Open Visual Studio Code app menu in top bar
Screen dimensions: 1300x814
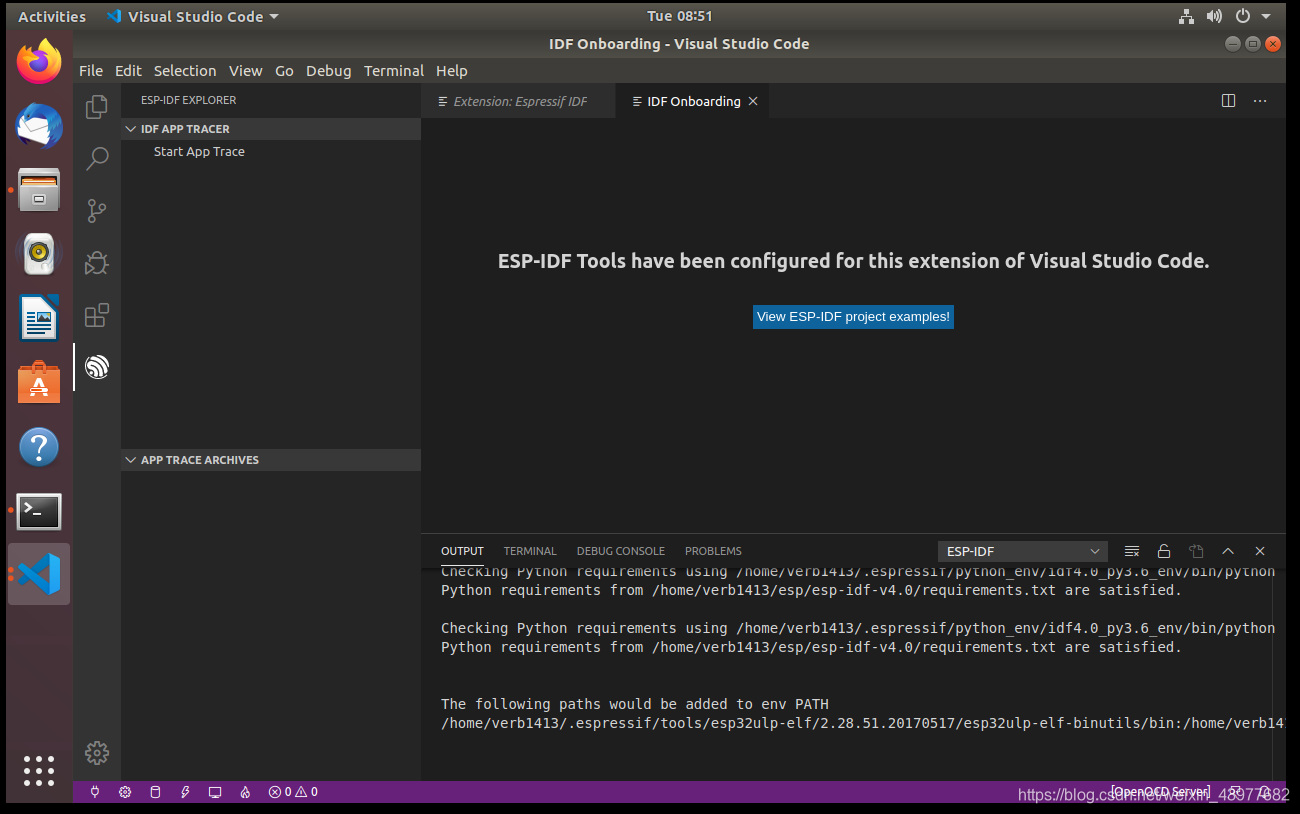pos(192,16)
